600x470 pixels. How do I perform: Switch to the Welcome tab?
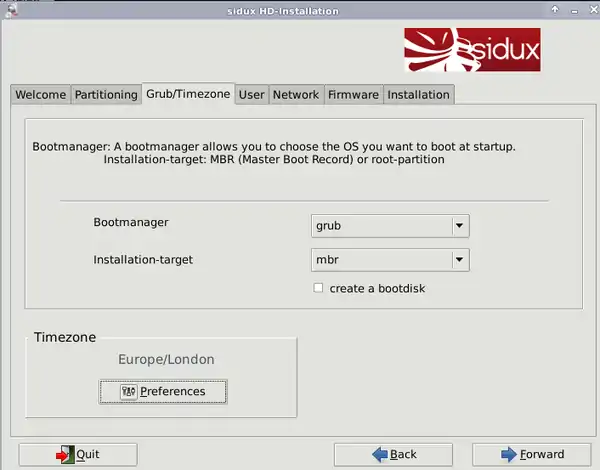[x=41, y=95]
